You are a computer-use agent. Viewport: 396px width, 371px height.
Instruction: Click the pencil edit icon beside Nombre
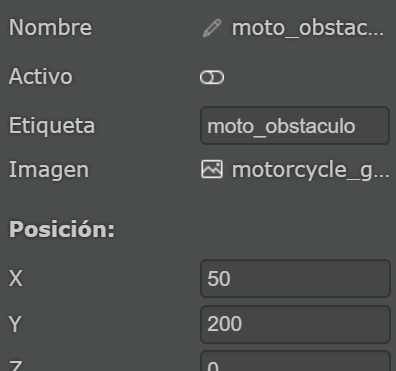pos(212,28)
